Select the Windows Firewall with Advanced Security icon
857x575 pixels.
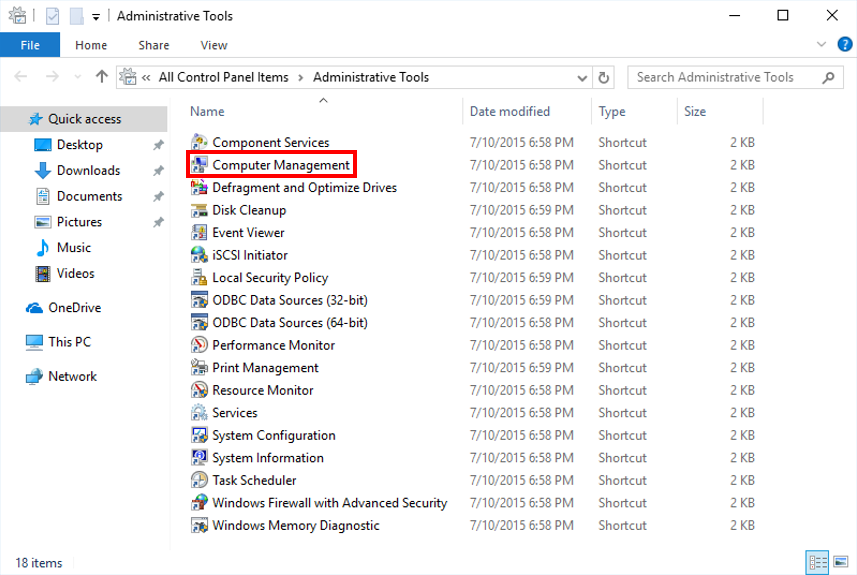coord(199,503)
